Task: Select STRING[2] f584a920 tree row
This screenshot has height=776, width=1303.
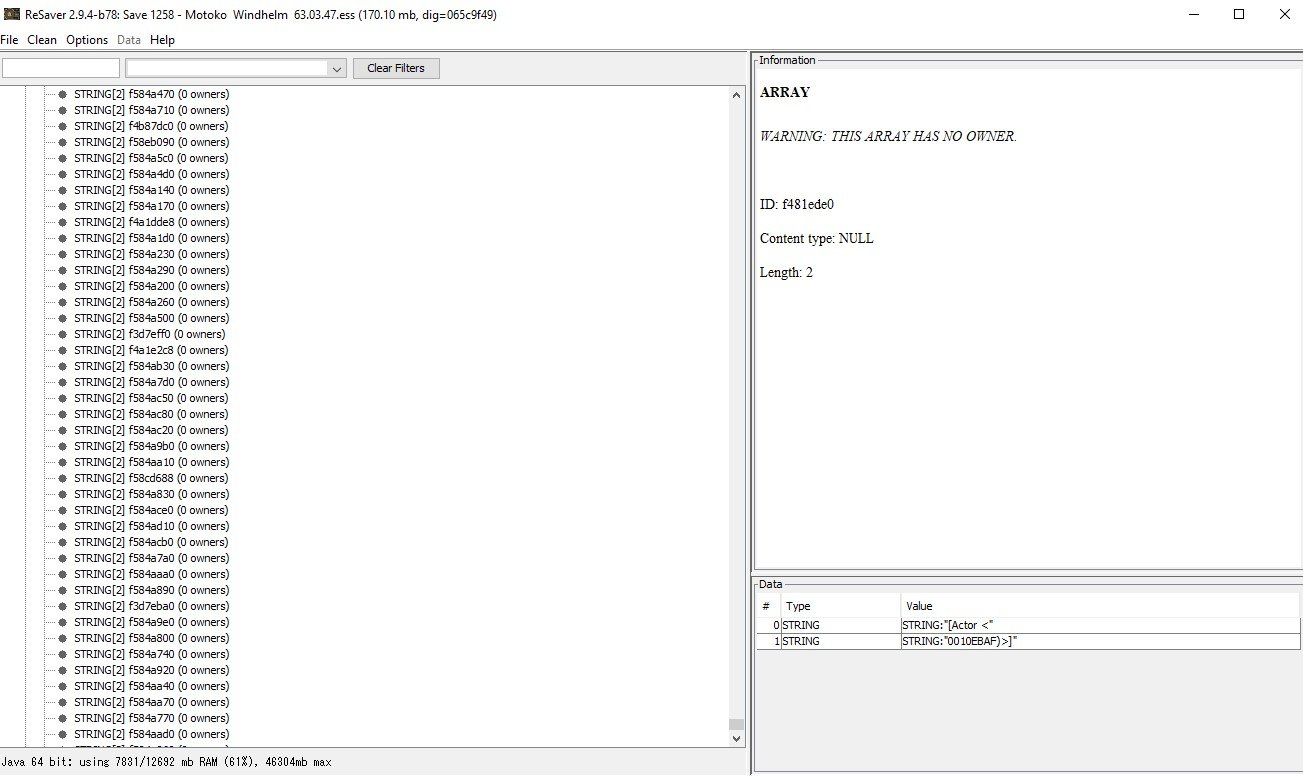Action: point(151,670)
